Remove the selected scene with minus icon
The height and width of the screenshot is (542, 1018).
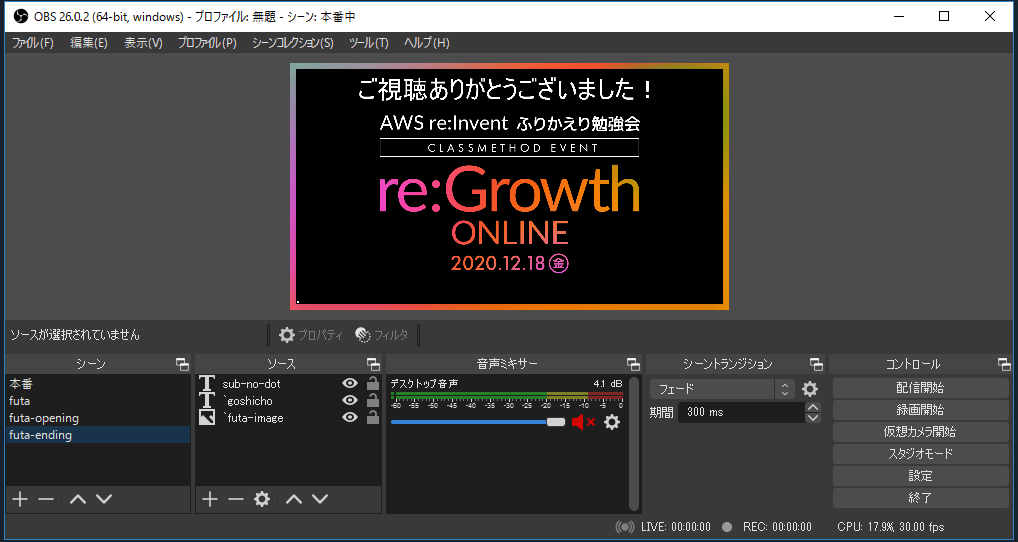point(45,499)
